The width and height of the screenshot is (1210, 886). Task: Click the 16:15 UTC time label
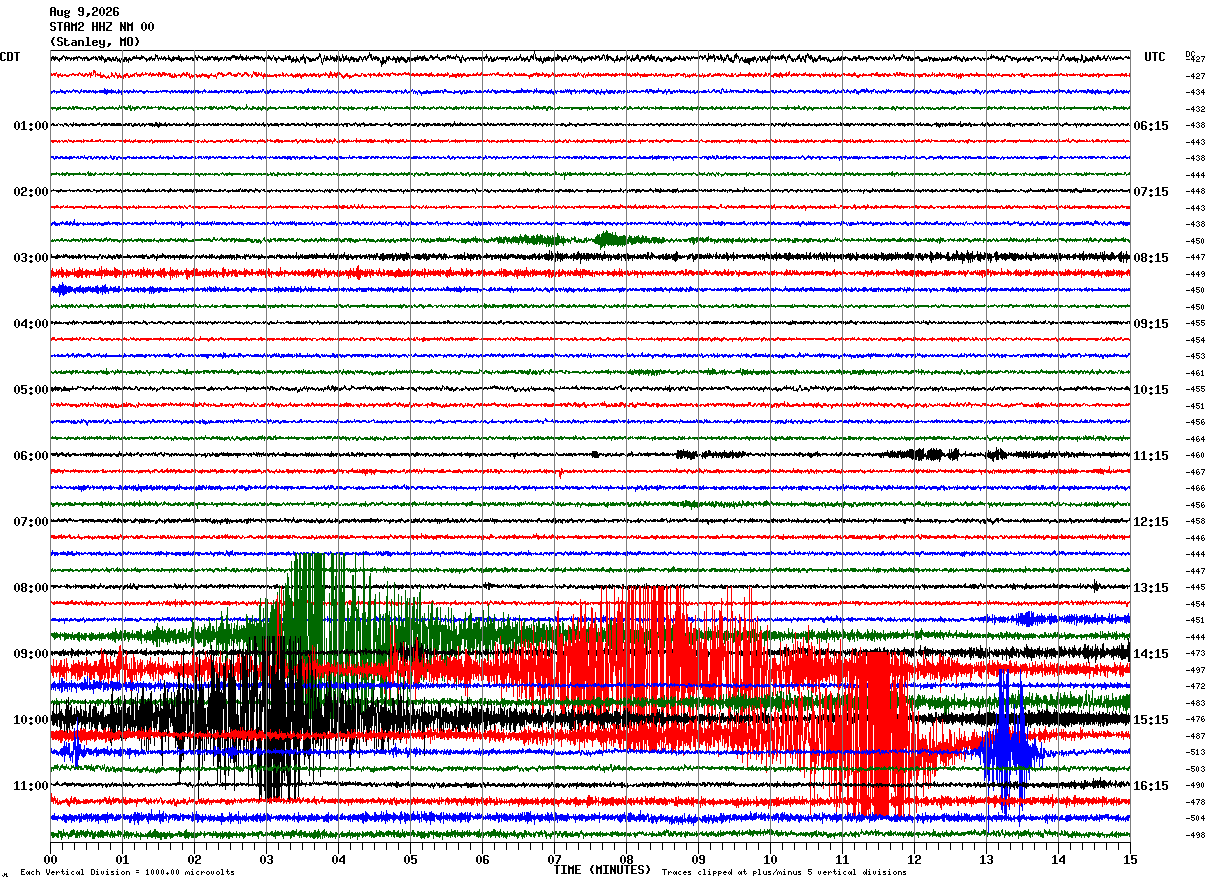[x=1151, y=786]
